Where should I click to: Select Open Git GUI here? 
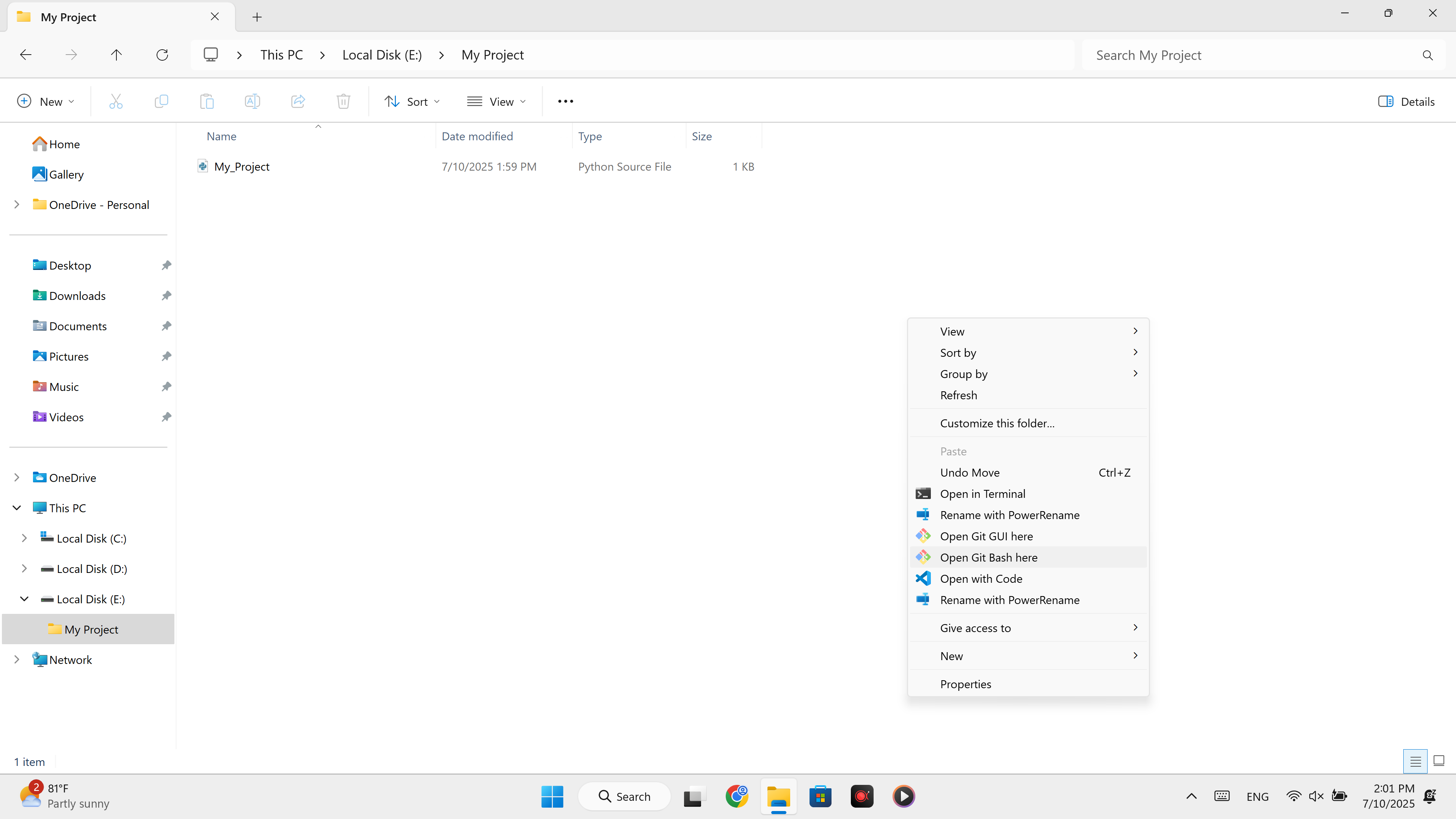tap(1028, 536)
